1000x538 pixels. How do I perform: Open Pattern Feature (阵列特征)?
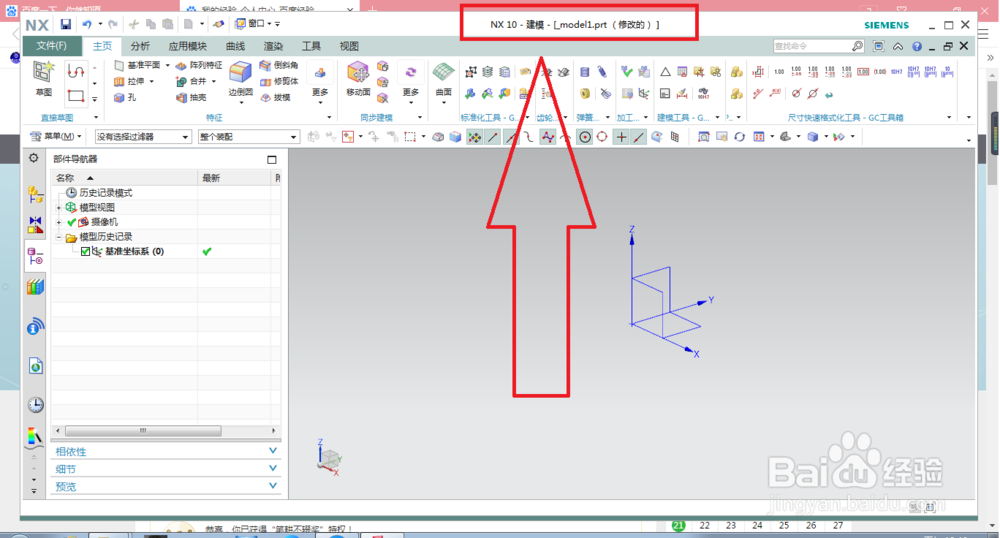[199, 65]
